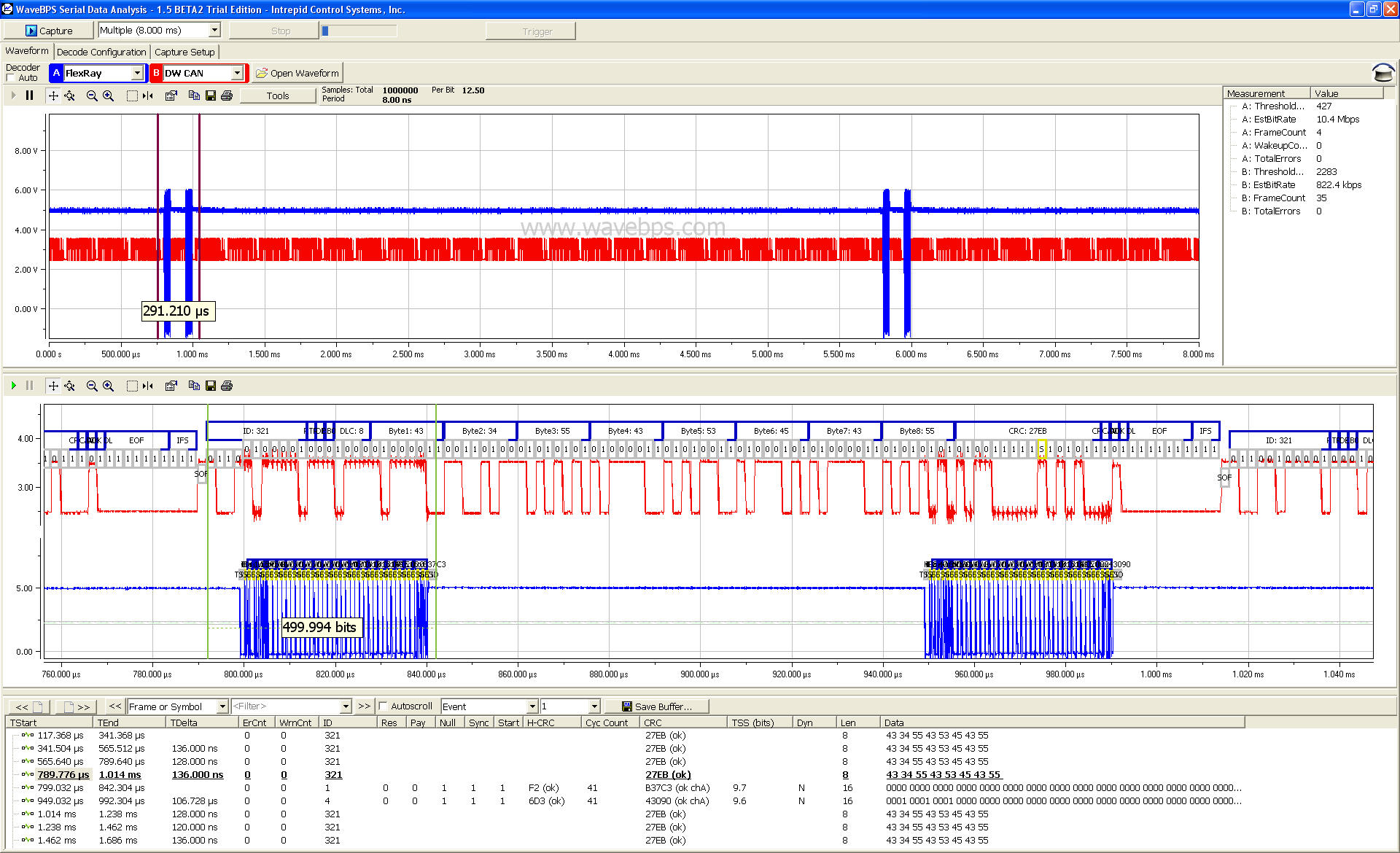Go to previous page of frame list
The height and width of the screenshot is (853, 1400).
coord(28,706)
